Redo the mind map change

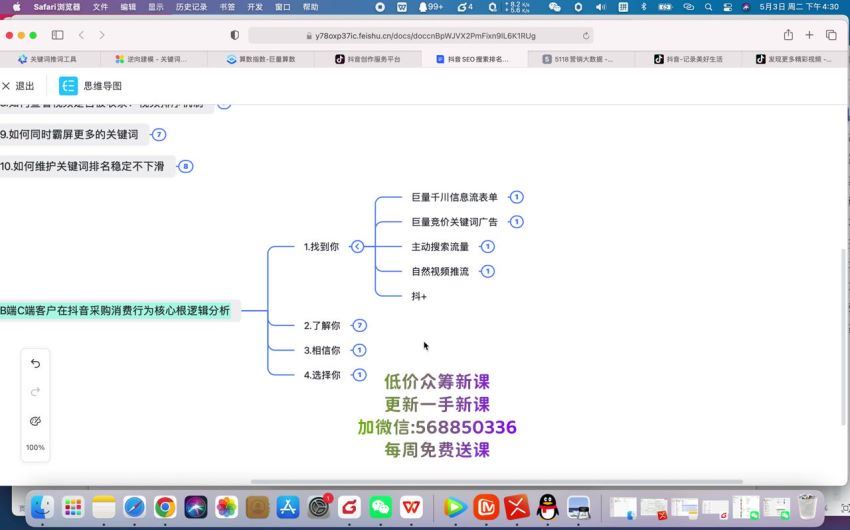(35, 392)
